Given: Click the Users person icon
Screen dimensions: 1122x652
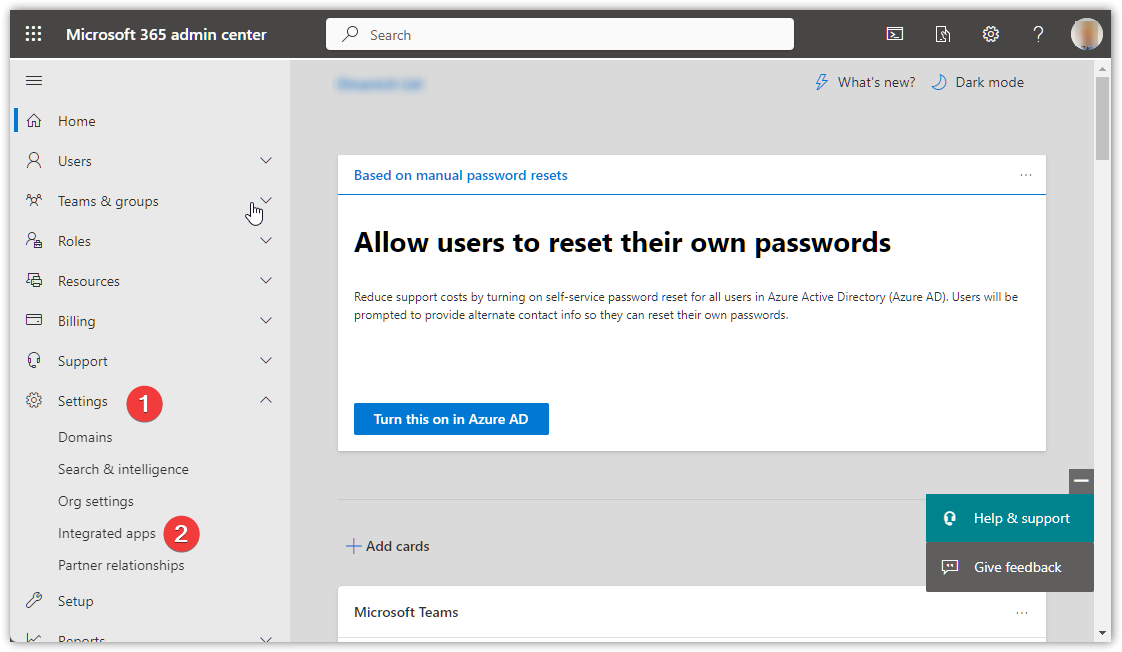Looking at the screenshot, I should click(34, 160).
